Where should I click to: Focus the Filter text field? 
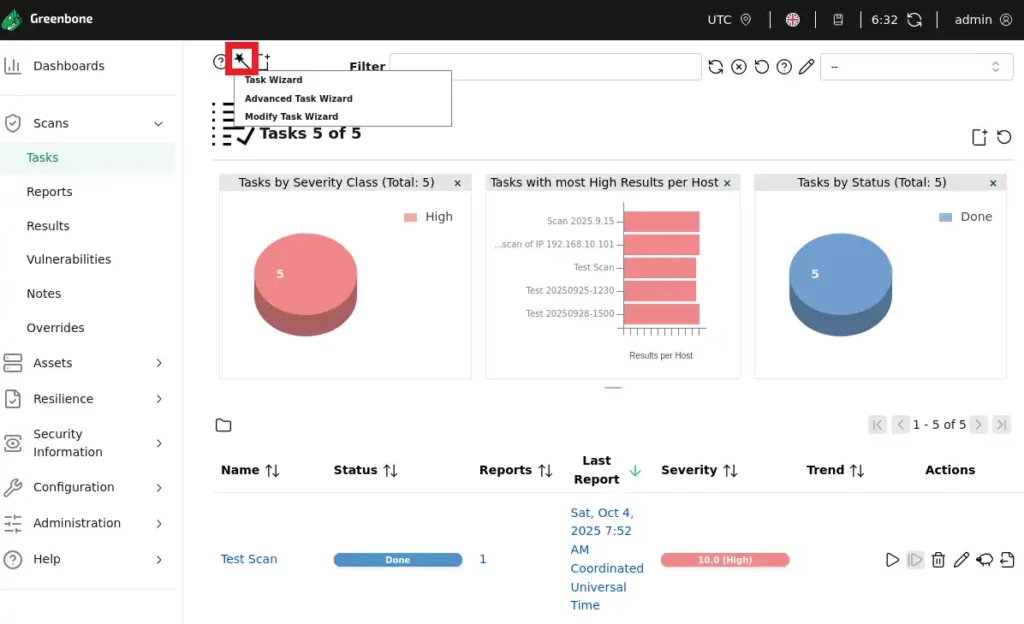tap(545, 67)
